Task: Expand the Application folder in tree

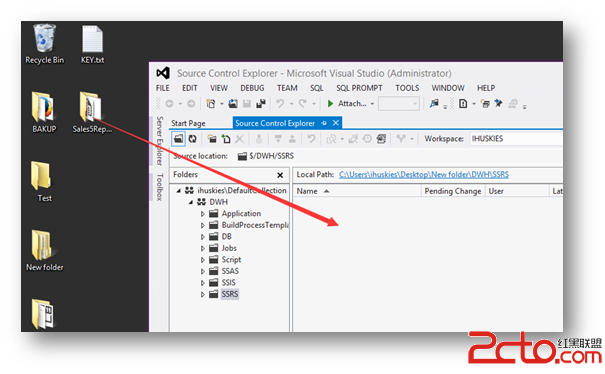Action: [x=203, y=213]
